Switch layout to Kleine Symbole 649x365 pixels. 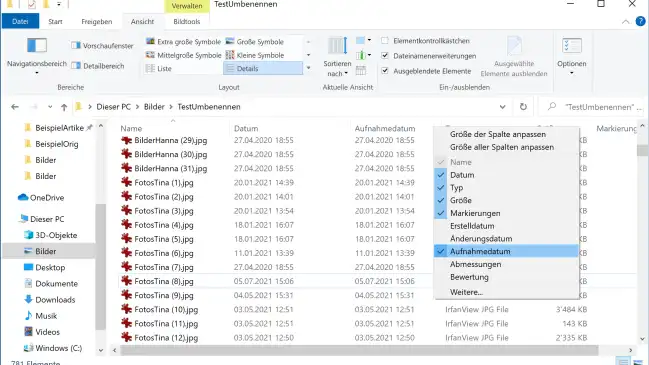pyautogui.click(x=255, y=55)
